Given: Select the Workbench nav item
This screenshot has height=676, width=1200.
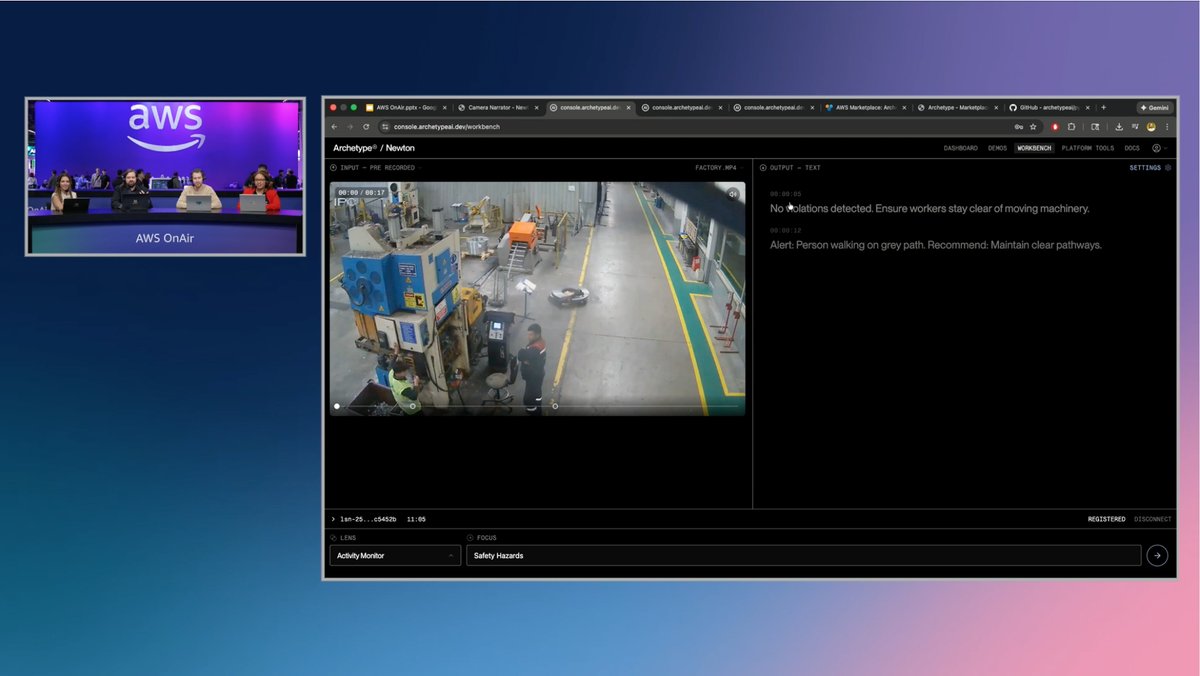Looking at the screenshot, I should 1035,148.
